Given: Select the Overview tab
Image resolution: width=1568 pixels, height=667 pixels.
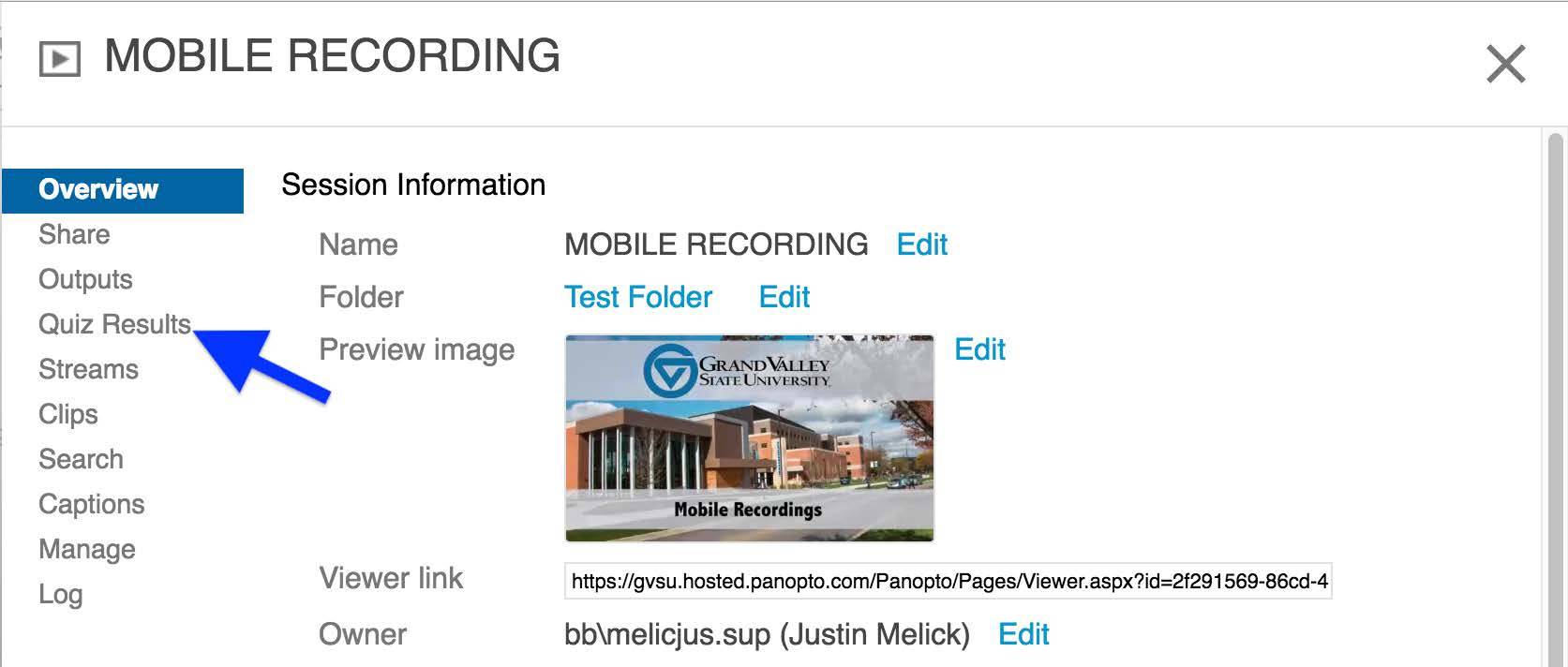Looking at the screenshot, I should click(x=99, y=189).
